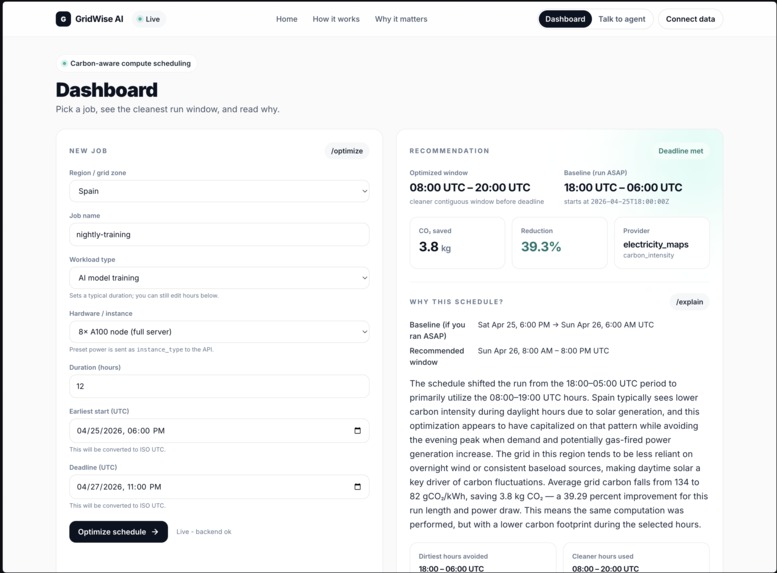
Task: Click electricity_maps provider text
Action: tap(656, 244)
